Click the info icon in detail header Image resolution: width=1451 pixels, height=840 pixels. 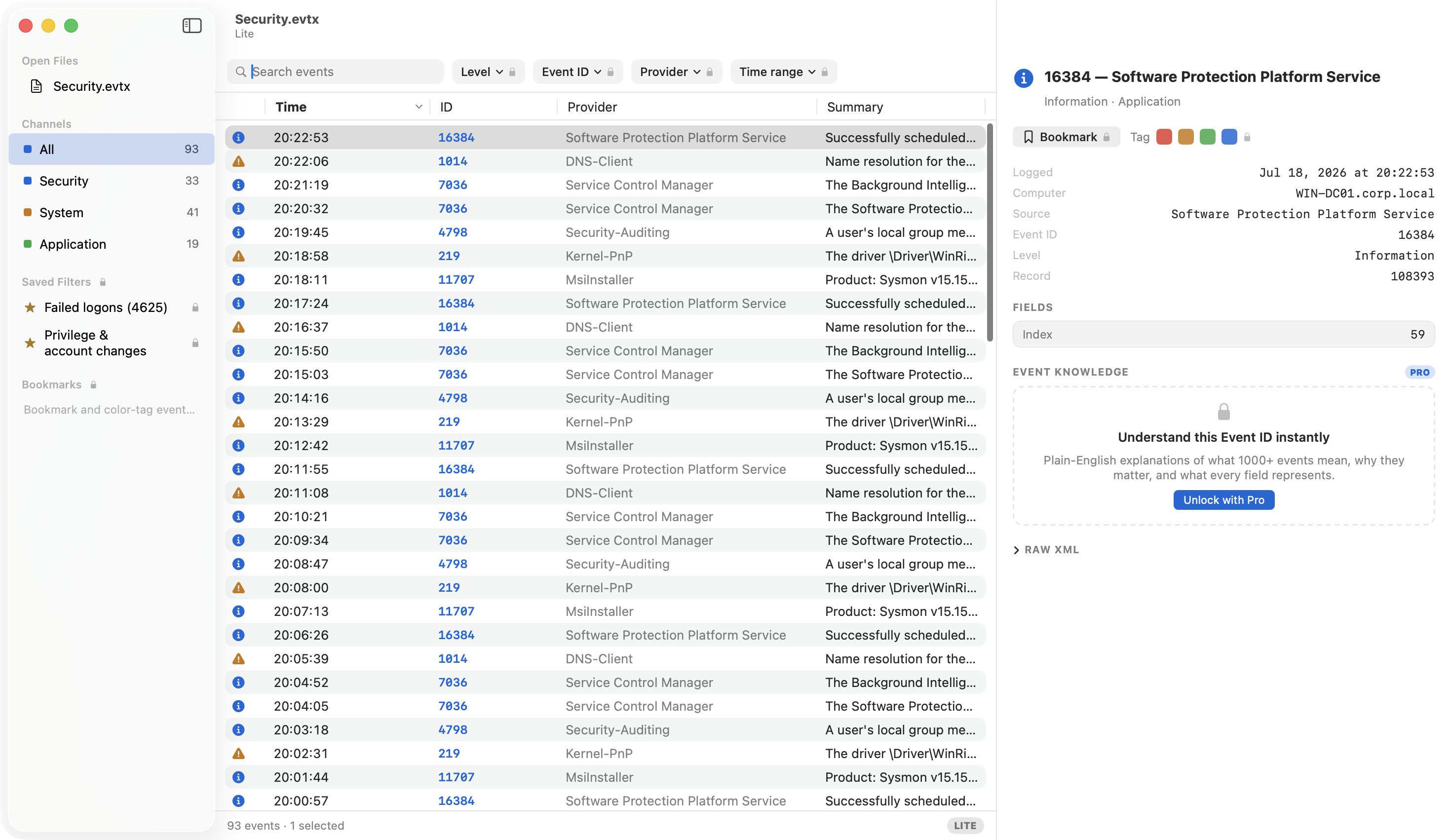point(1023,77)
